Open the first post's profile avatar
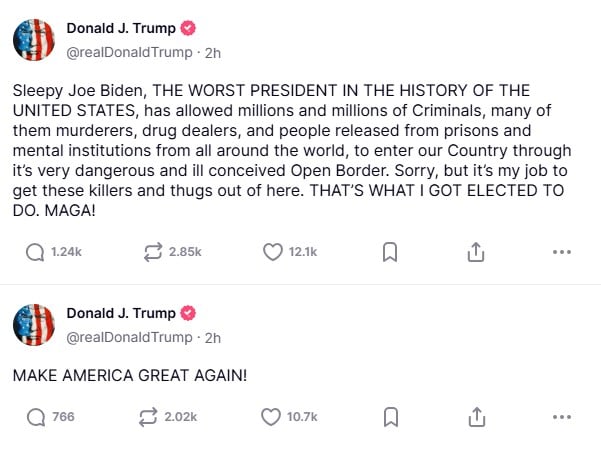601x449 pixels. click(x=34, y=40)
